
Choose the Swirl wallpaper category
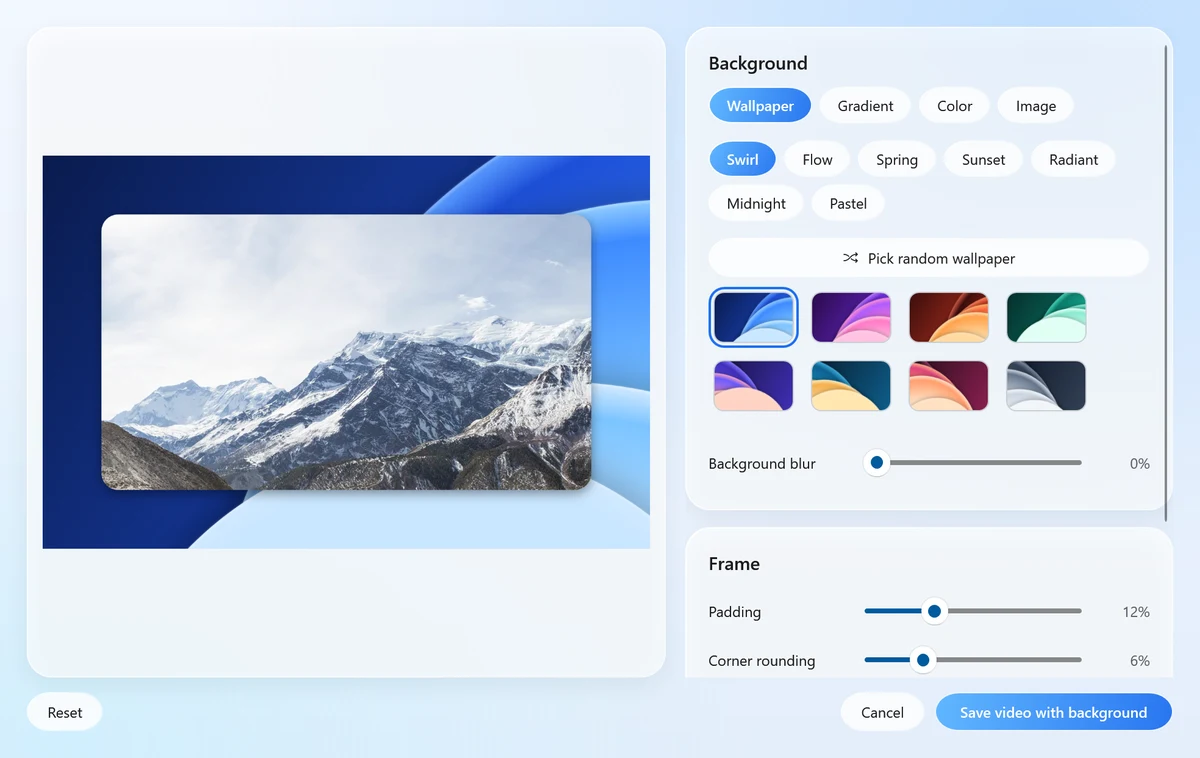click(x=742, y=159)
